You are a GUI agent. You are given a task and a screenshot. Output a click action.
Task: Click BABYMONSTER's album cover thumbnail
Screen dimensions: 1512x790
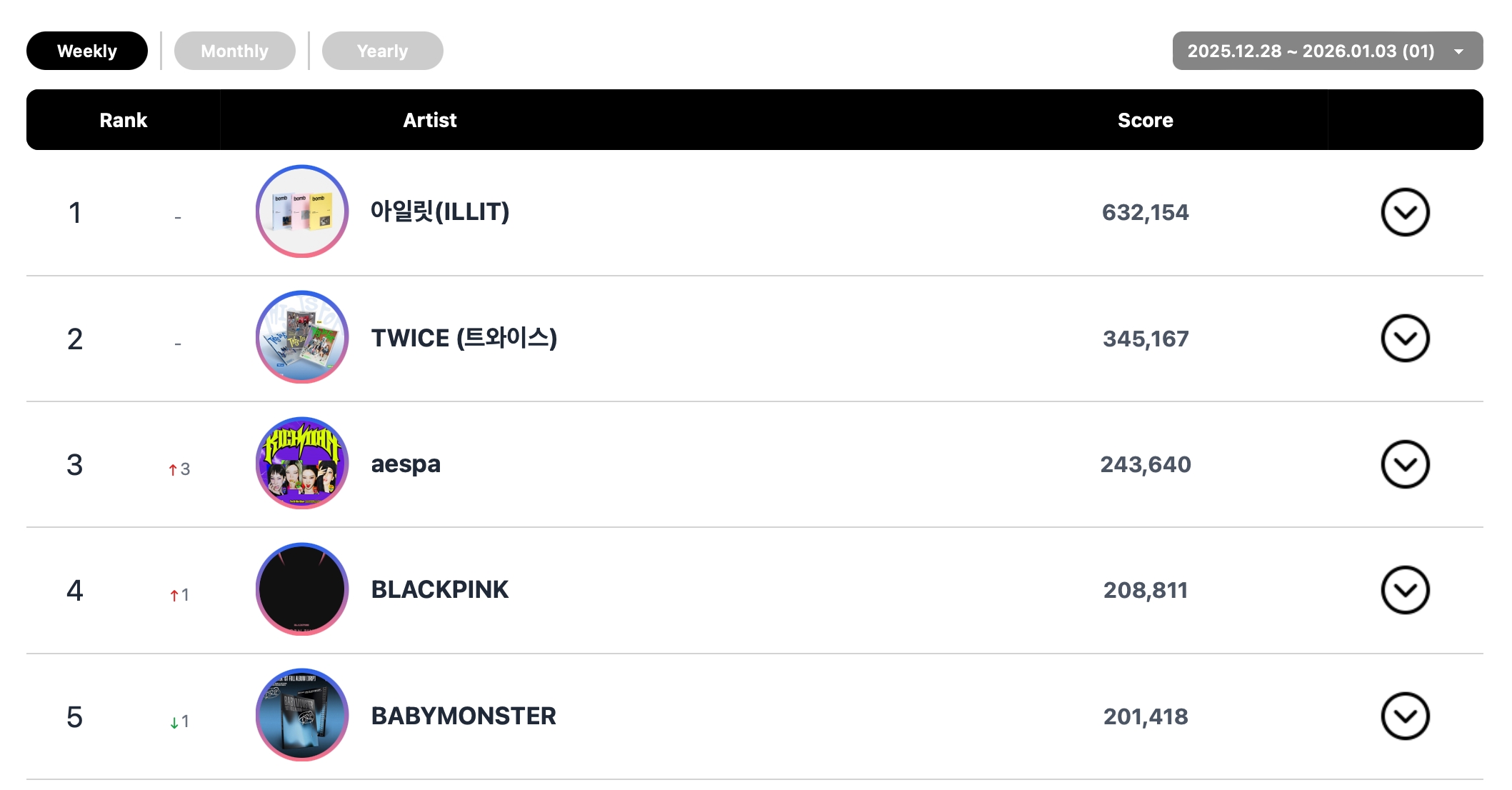(302, 715)
